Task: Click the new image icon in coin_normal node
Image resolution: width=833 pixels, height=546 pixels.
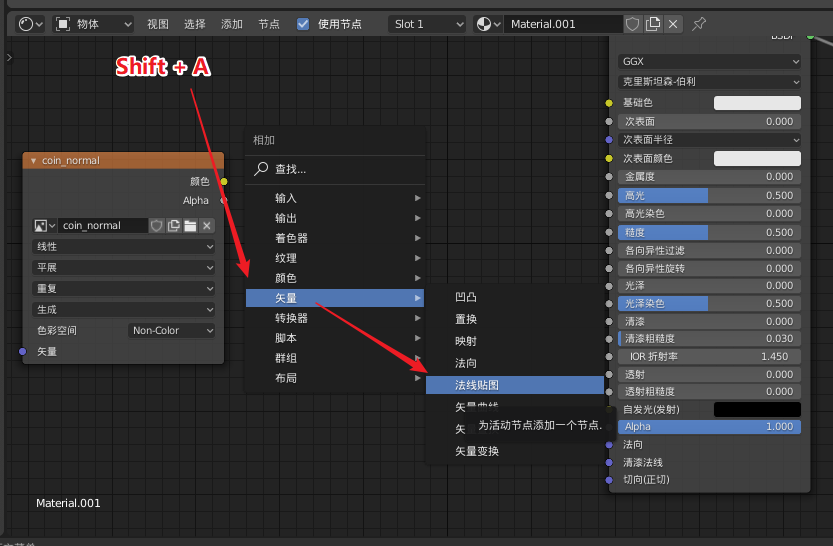Action: (x=173, y=226)
